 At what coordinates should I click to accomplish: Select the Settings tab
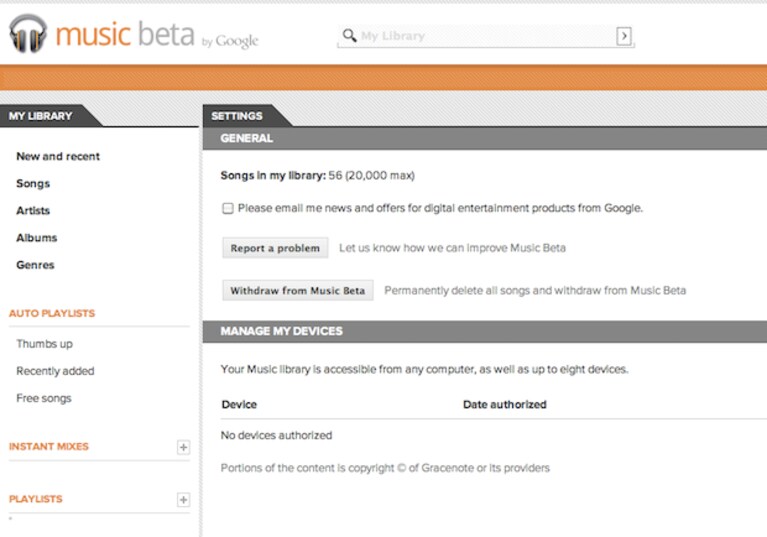pos(237,116)
